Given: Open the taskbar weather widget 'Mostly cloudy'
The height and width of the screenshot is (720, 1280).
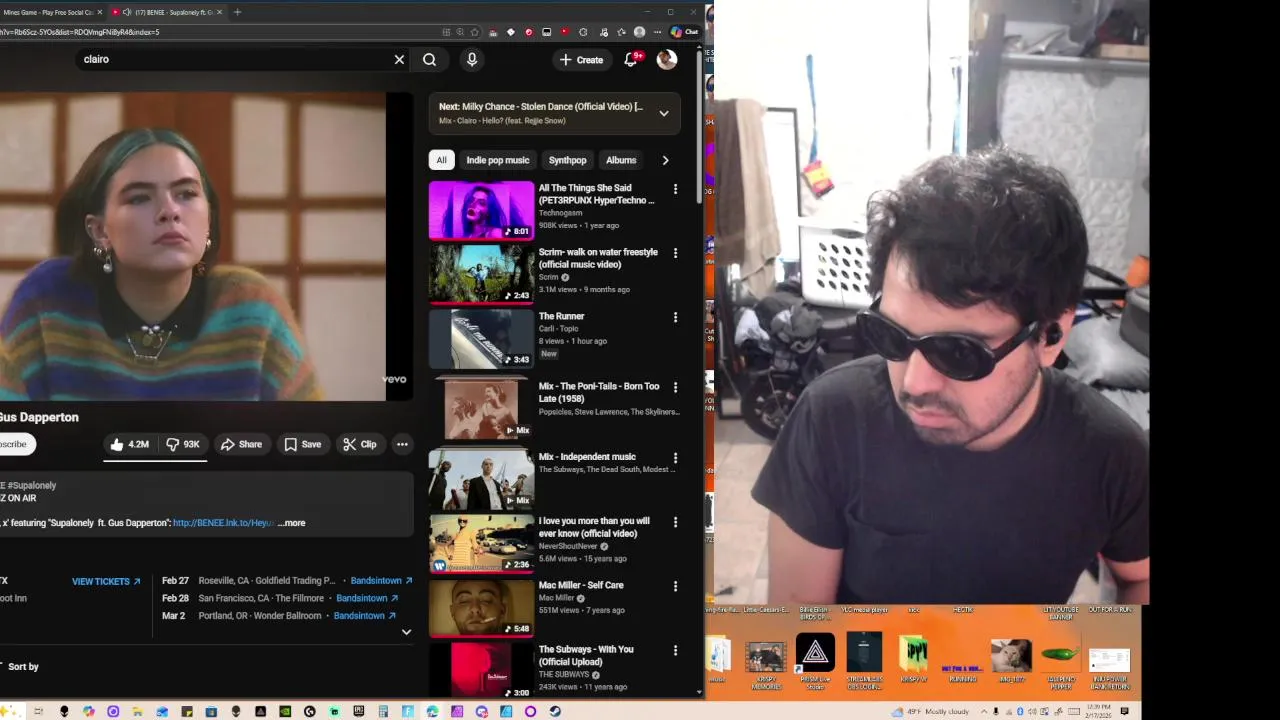Looking at the screenshot, I should [931, 712].
